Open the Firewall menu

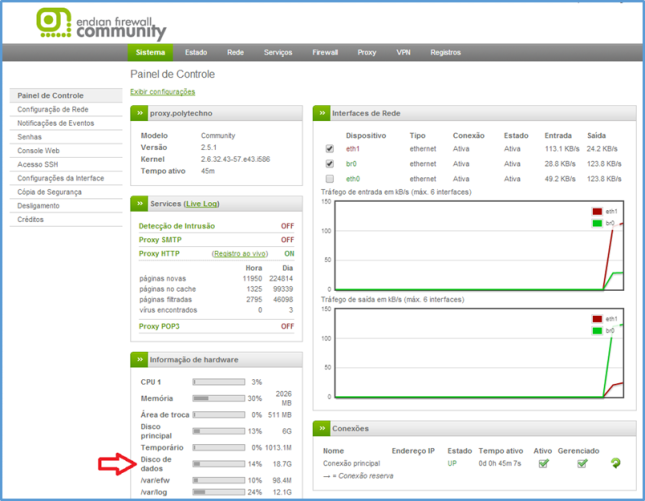coord(325,53)
